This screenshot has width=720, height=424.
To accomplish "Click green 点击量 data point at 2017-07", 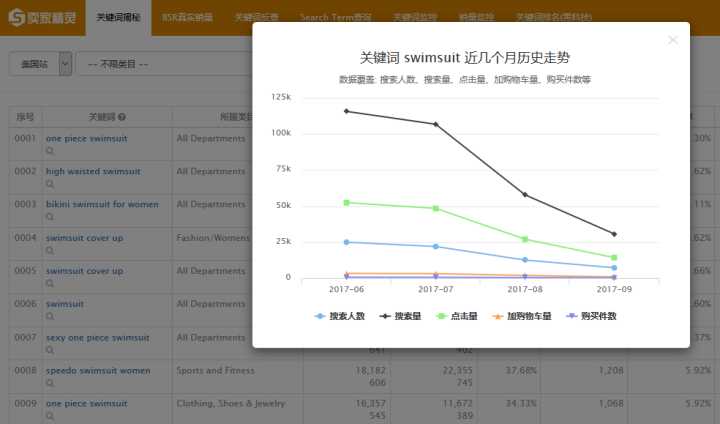I will (x=436, y=209).
